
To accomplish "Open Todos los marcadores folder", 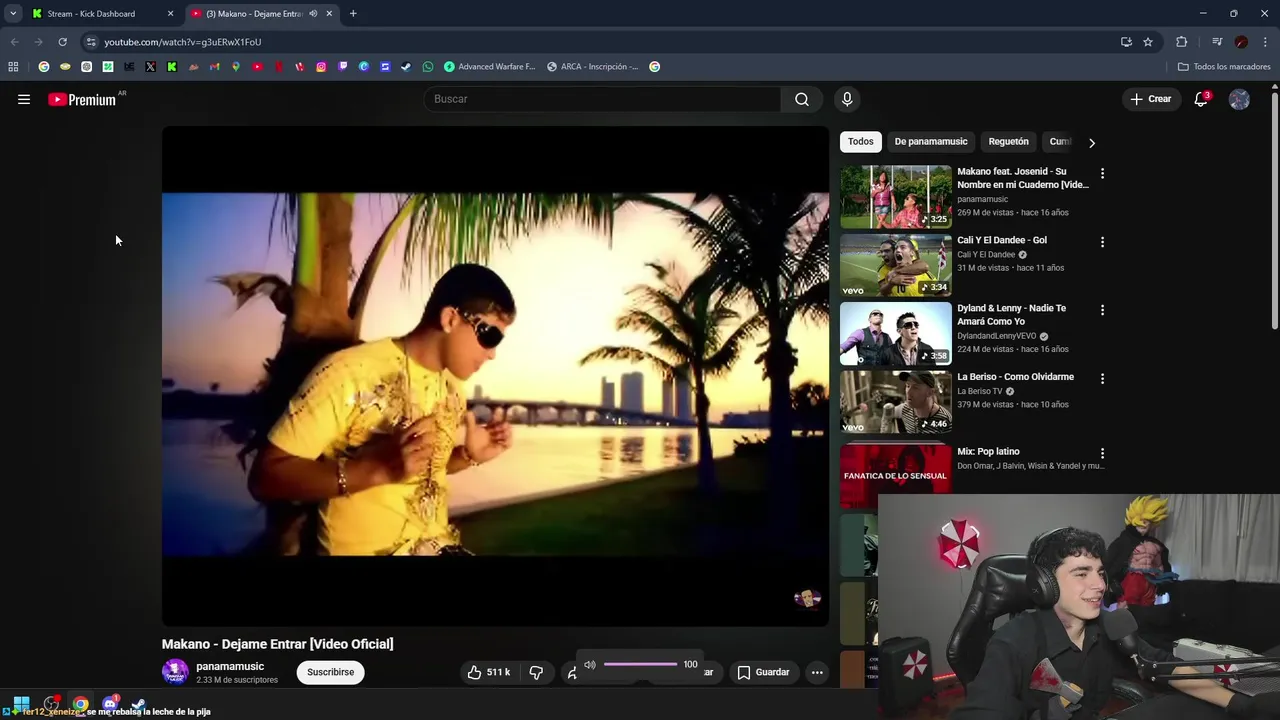I will (x=1224, y=67).
